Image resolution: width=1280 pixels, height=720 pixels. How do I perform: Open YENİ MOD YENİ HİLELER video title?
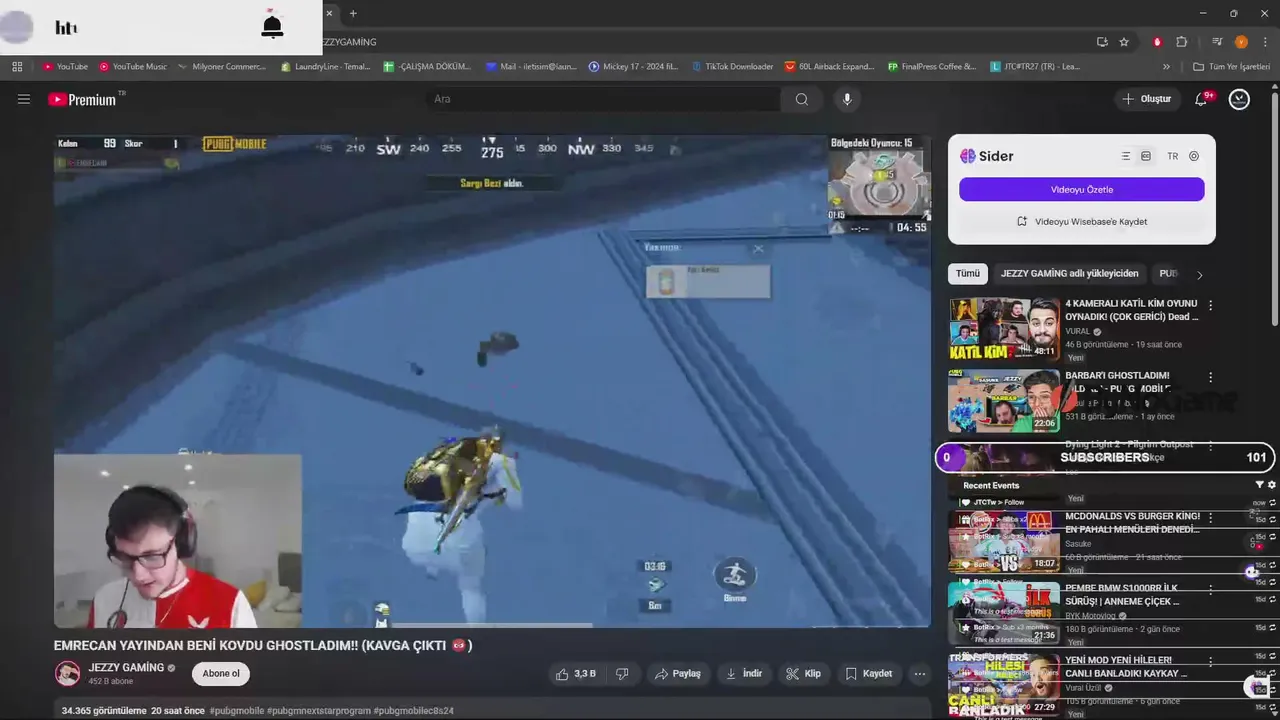(1126, 667)
